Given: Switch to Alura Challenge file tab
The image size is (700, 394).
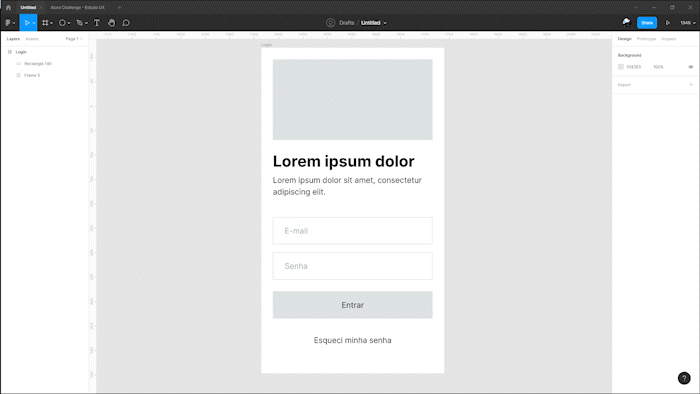Looking at the screenshot, I should 77,8.
